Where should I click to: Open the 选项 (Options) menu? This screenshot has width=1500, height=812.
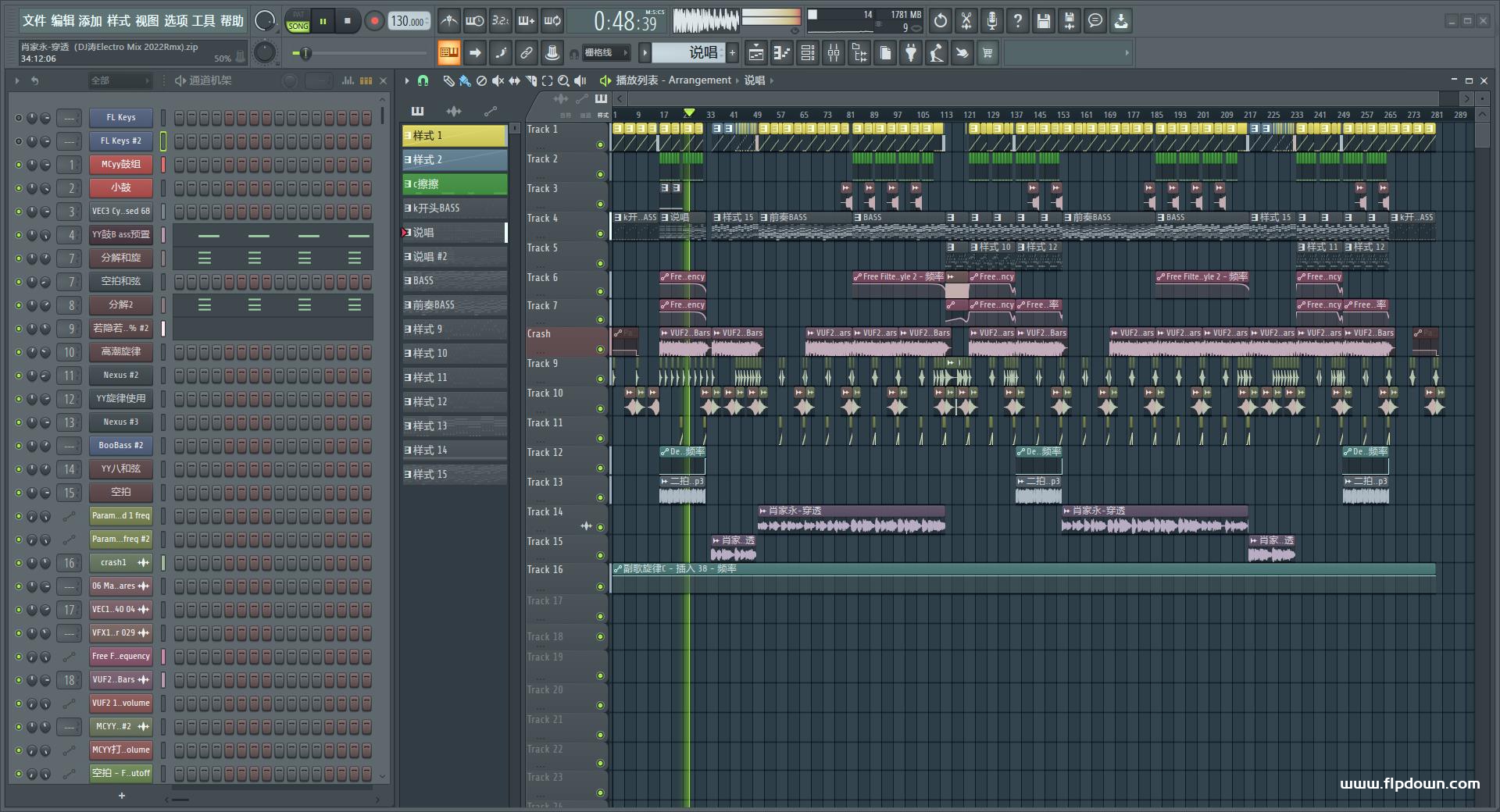176,20
